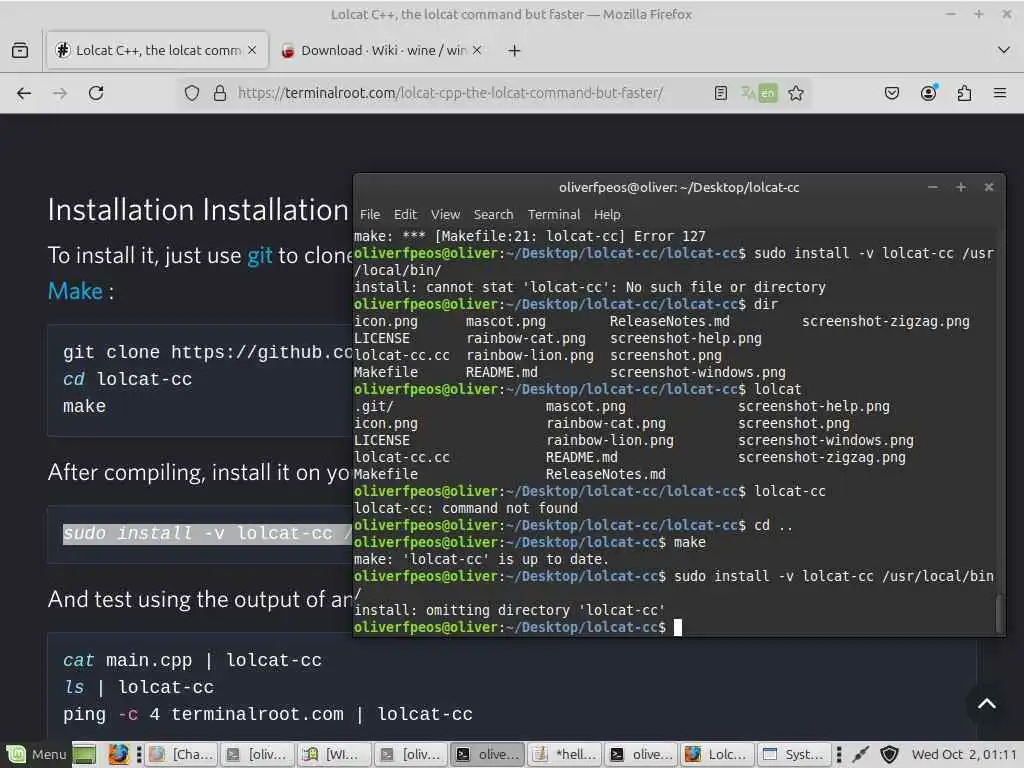
Task: Follow the git link in the article
Action: (259, 255)
